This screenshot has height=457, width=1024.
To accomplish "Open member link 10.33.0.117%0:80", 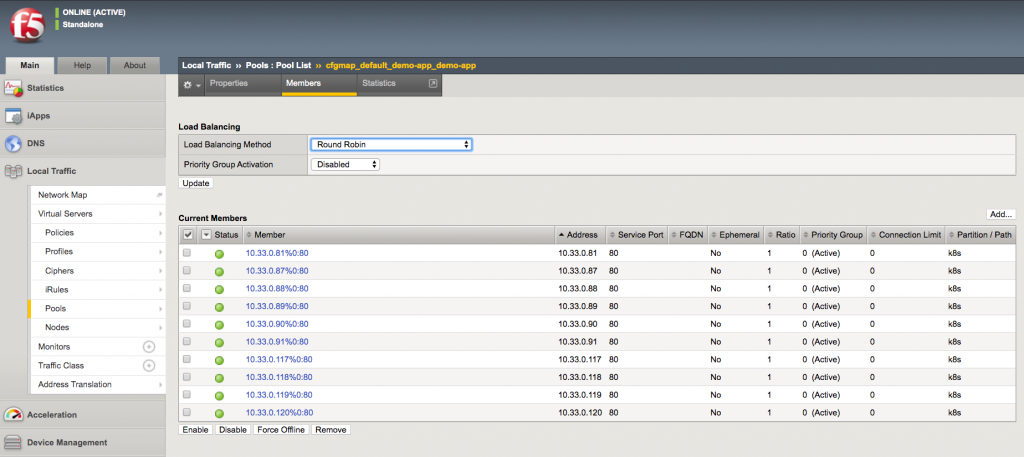I will pos(279,359).
